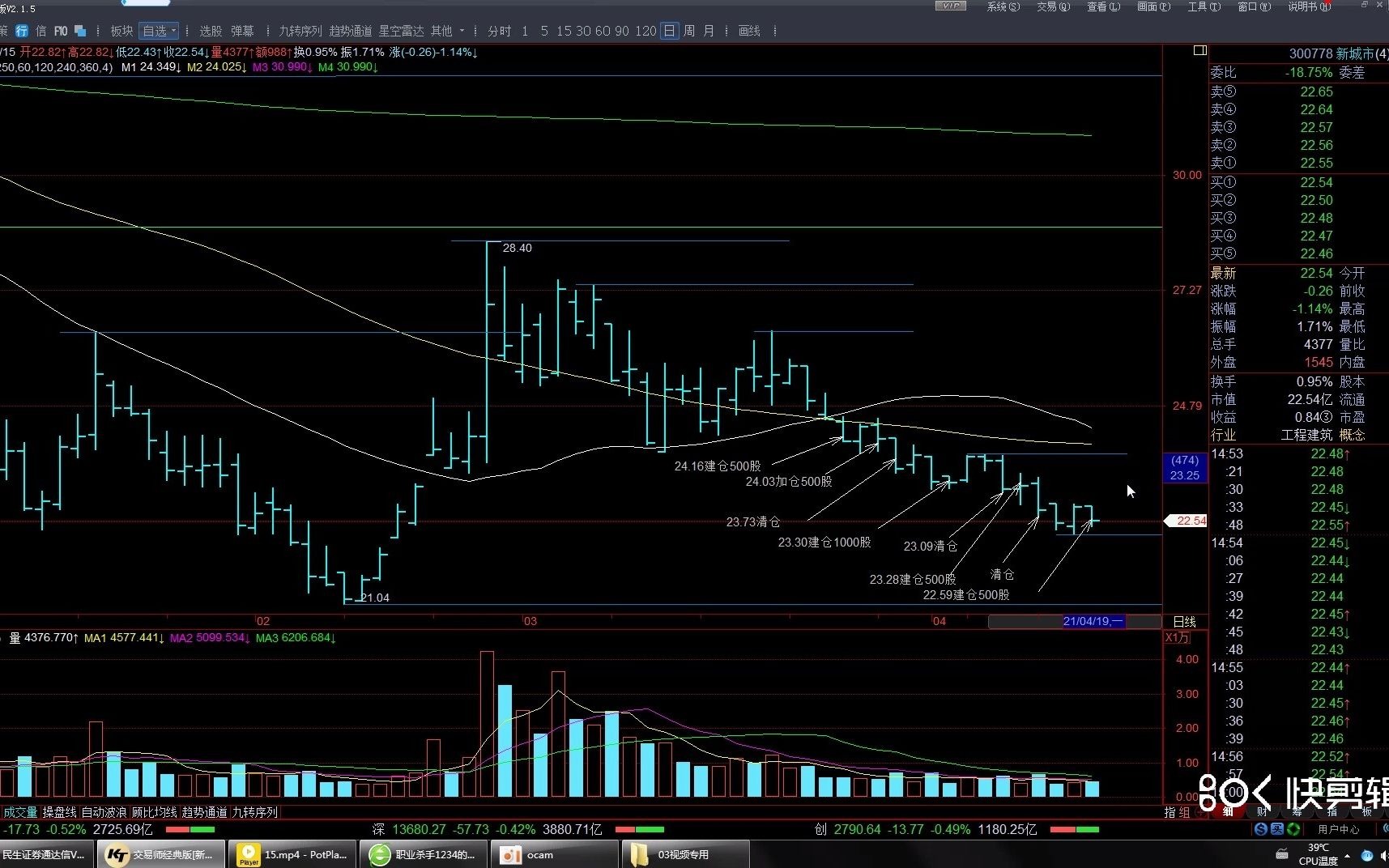
Task: Open the 交易(Q) menu
Action: pos(1053,6)
